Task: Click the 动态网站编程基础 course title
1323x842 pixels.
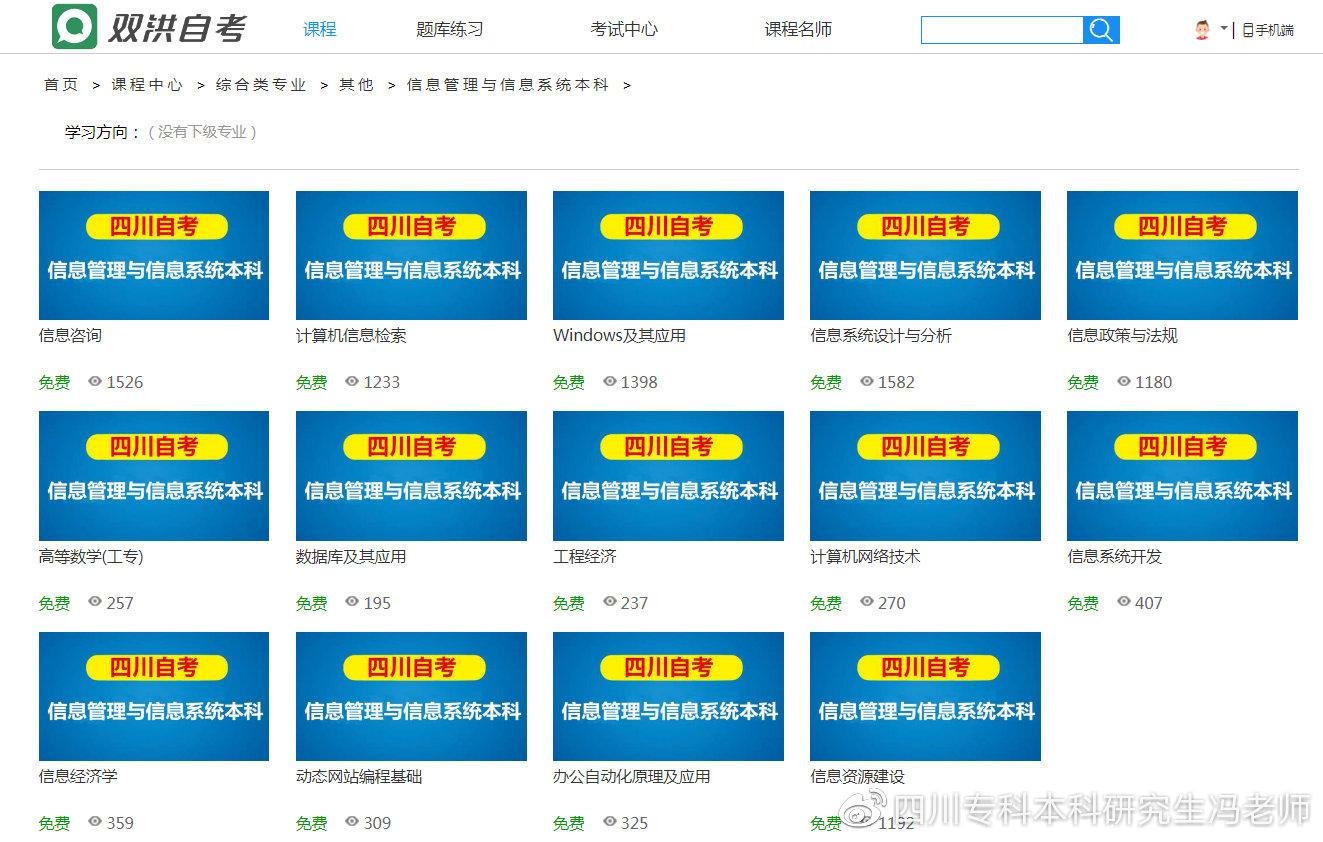Action: pyautogui.click(x=359, y=777)
